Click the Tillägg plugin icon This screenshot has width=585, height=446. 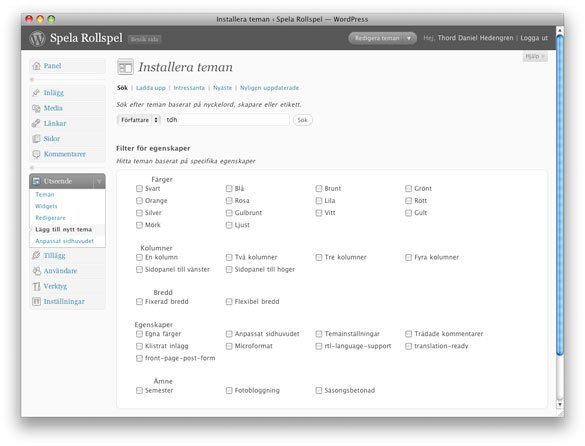[x=36, y=256]
